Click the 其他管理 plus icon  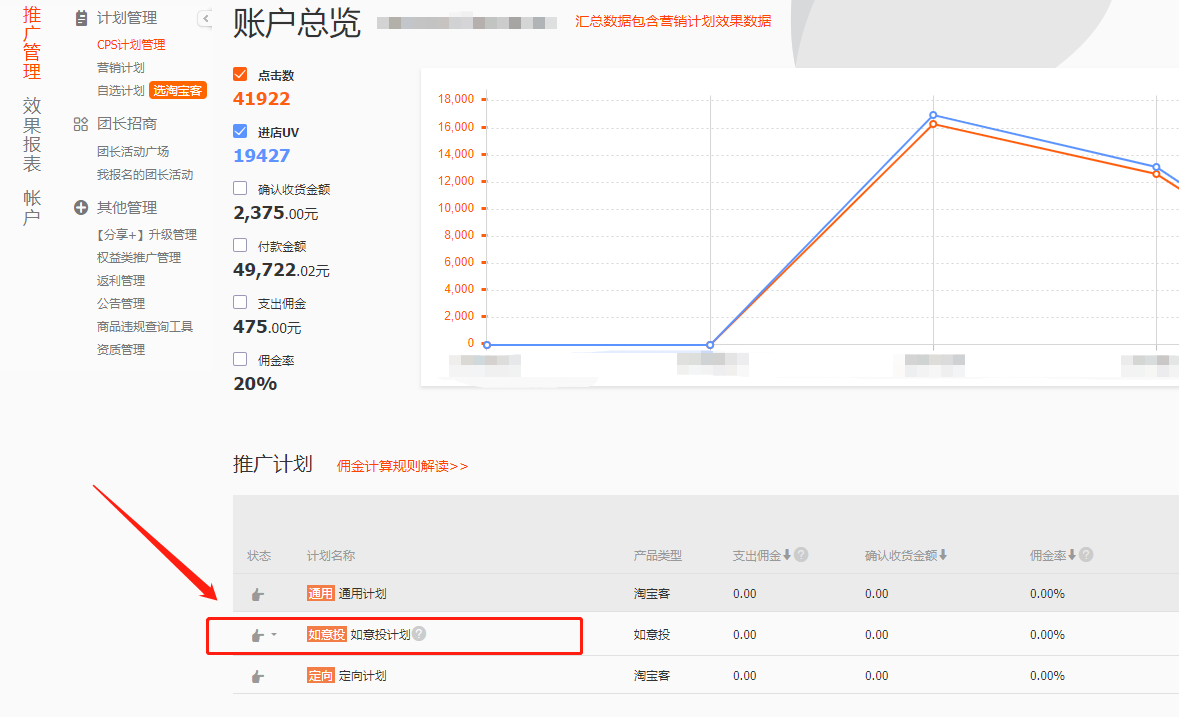(x=80, y=207)
